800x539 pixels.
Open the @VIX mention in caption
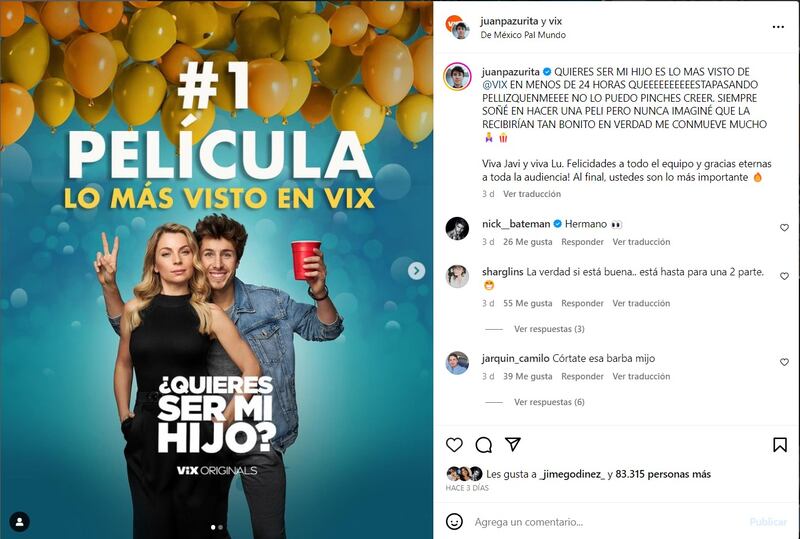coord(494,84)
